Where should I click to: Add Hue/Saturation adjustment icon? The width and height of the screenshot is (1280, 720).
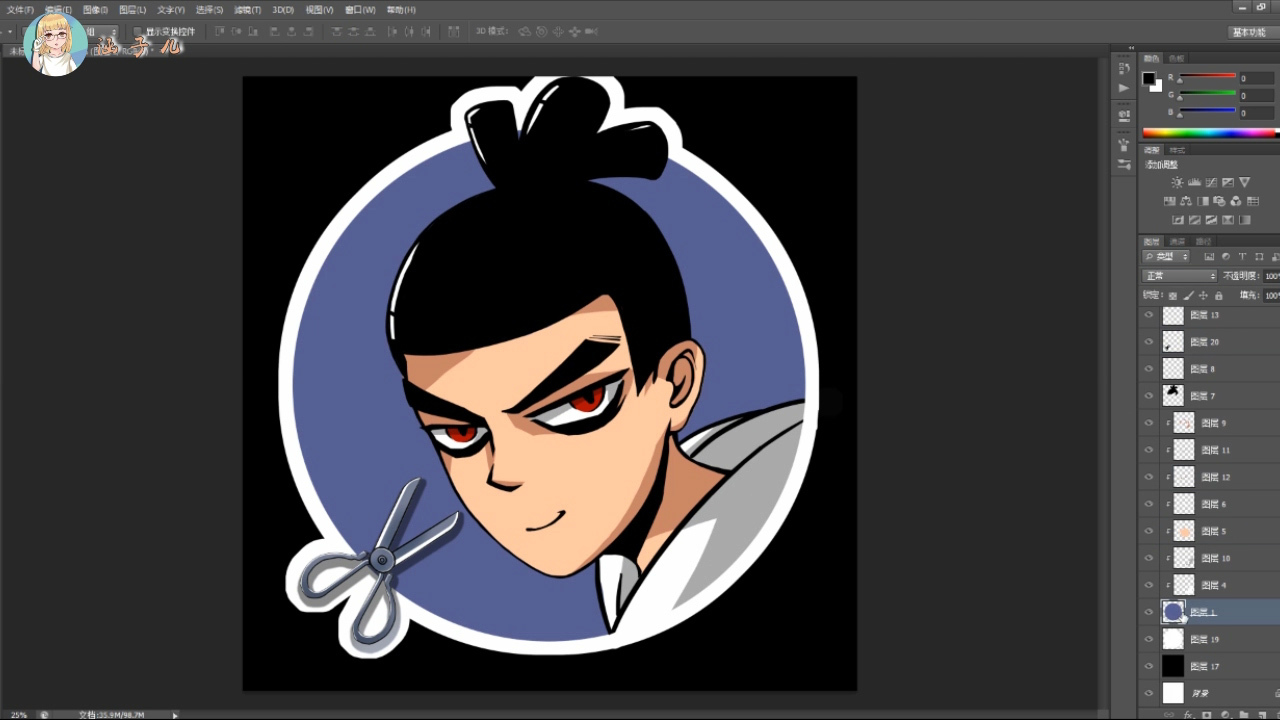(x=1169, y=201)
